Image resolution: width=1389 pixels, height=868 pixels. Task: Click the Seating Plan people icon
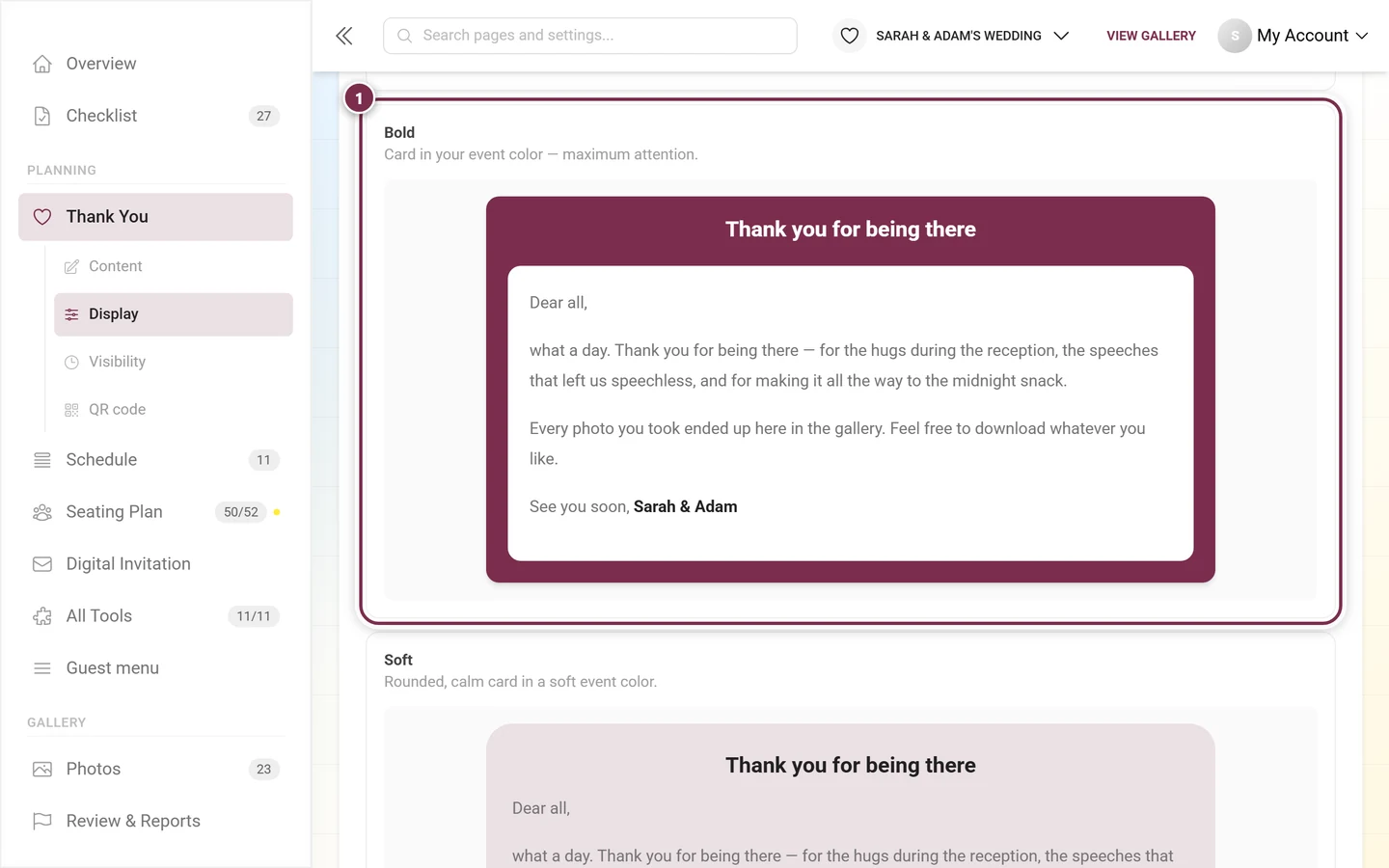pyautogui.click(x=42, y=512)
